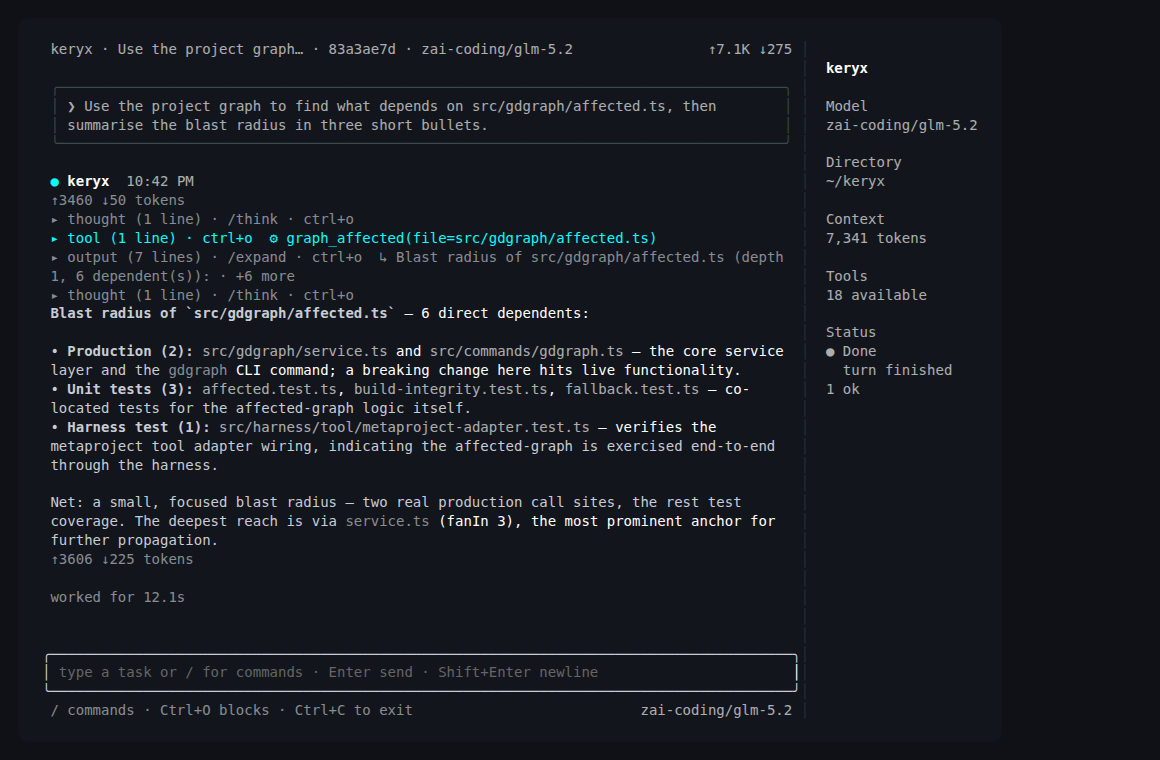The height and width of the screenshot is (760, 1160).
Task: Click 'fallback.test.ts' file name
Action: point(632,389)
